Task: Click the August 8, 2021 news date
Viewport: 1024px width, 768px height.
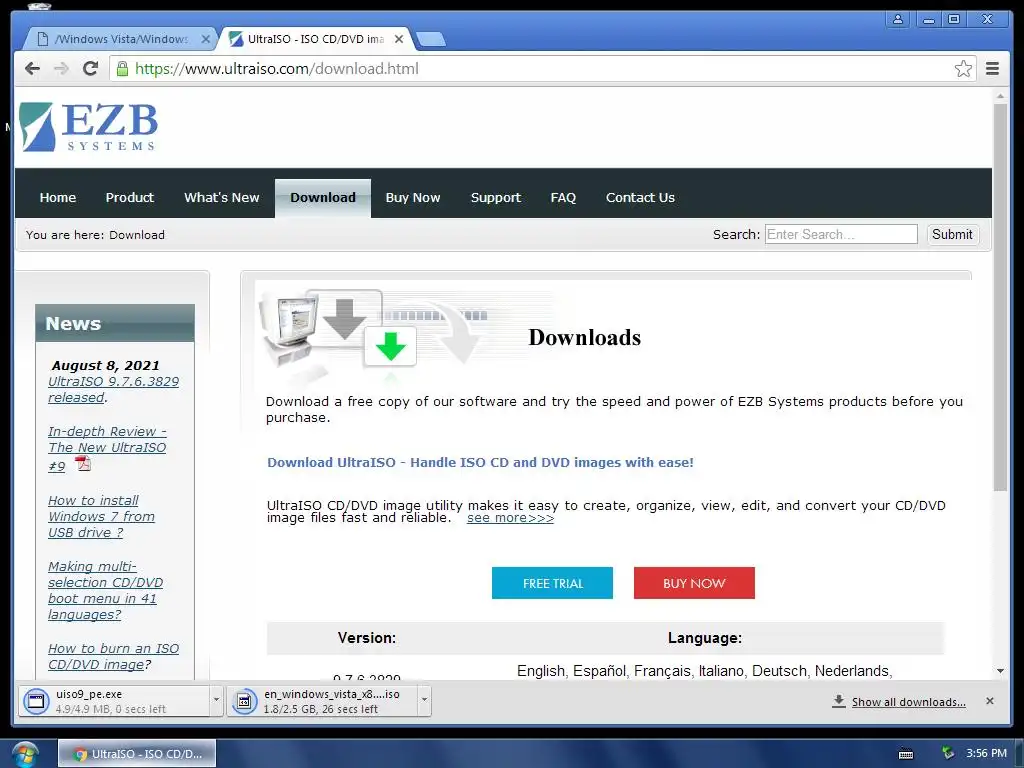Action: pos(105,365)
